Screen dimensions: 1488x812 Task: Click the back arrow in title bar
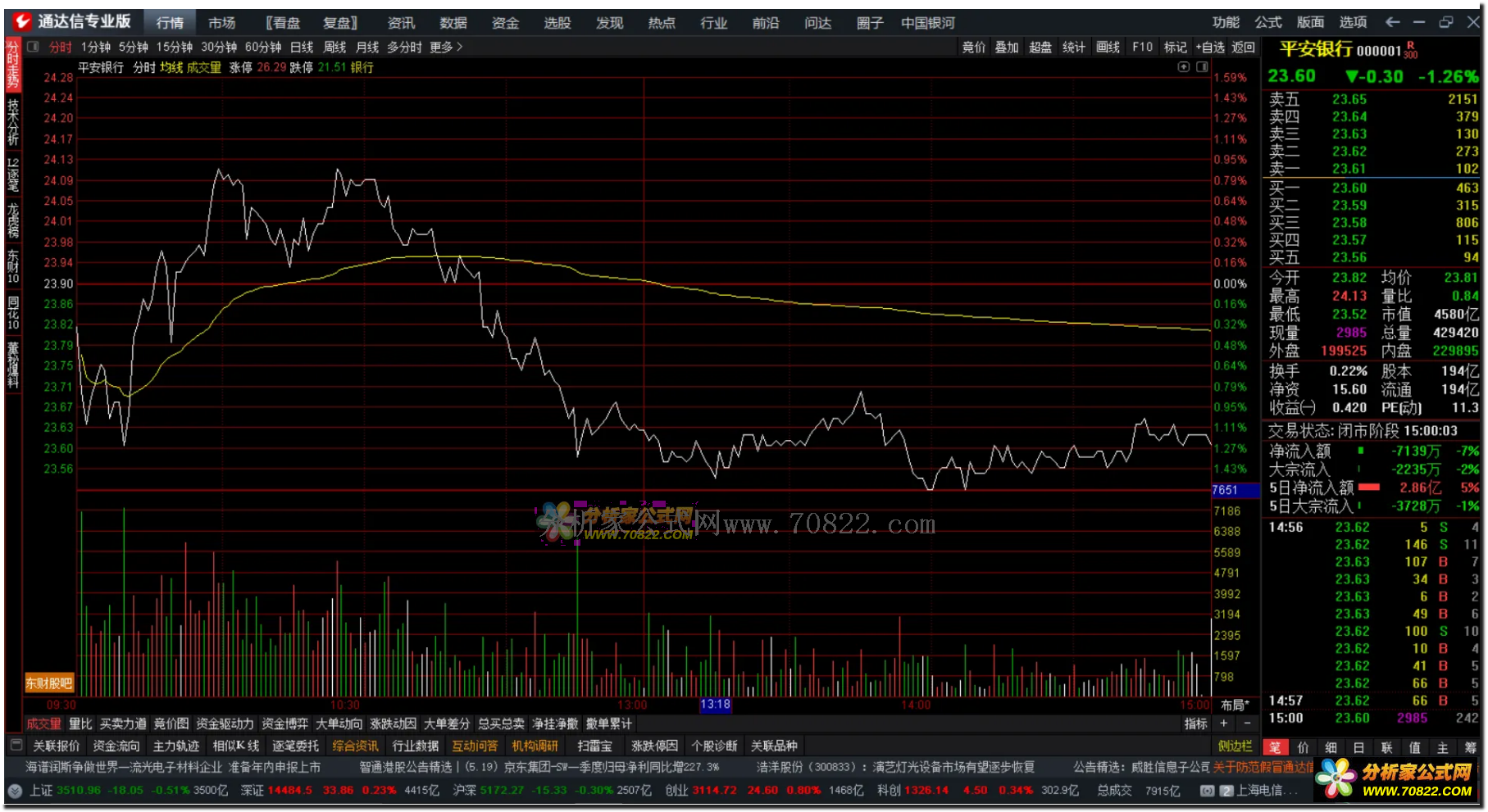click(1392, 22)
